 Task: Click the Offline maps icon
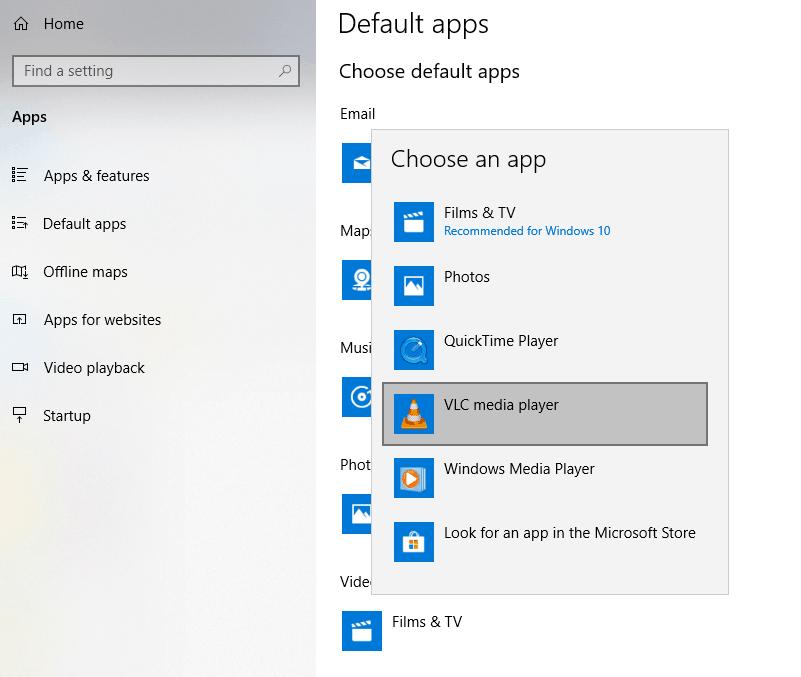[x=19, y=271]
